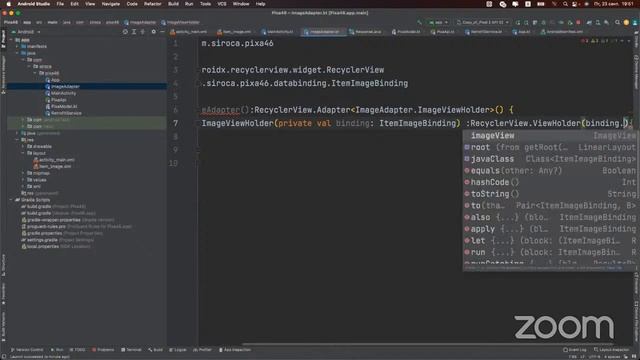
Task: Open the Profiler tool window
Action: 202,350
